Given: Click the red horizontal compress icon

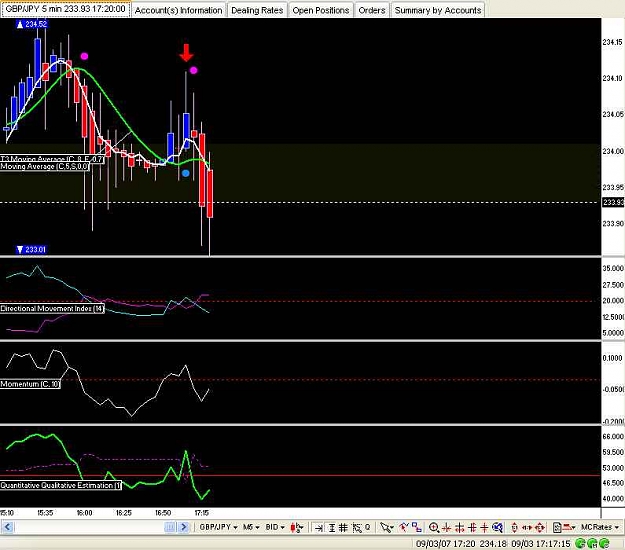Looking at the screenshot, I should (x=446, y=528).
